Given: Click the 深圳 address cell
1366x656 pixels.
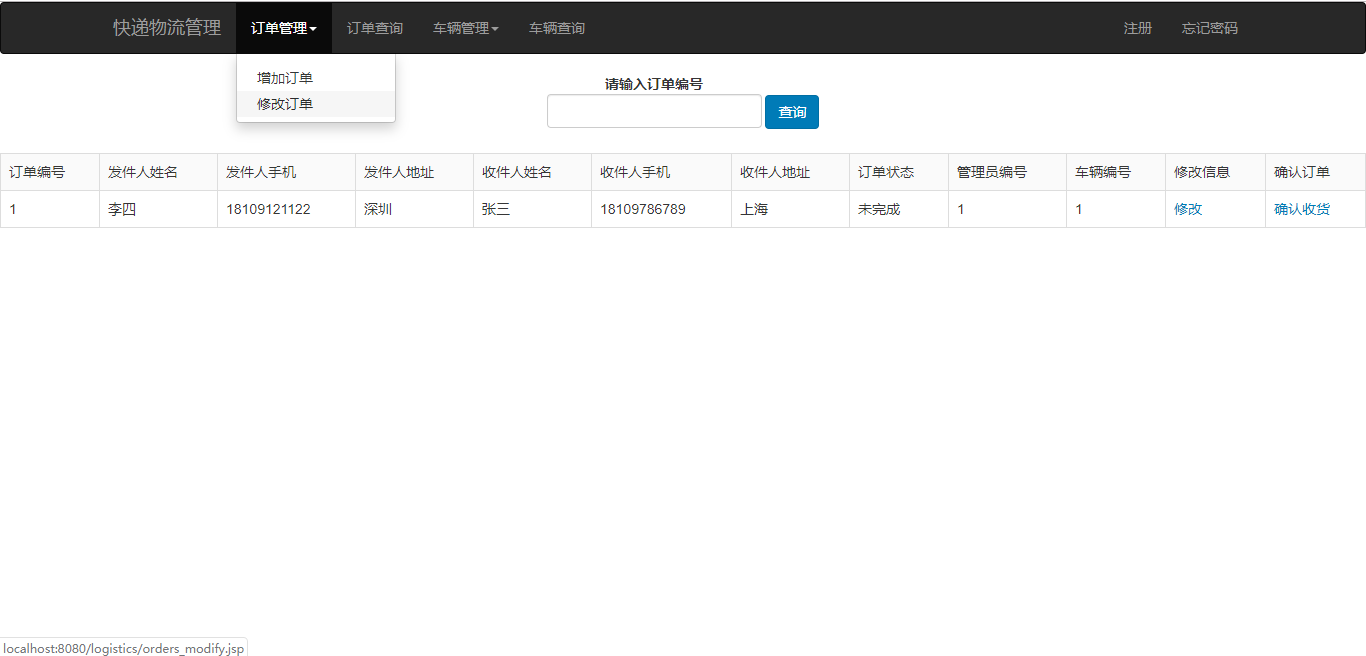Looking at the screenshot, I should tap(415, 209).
